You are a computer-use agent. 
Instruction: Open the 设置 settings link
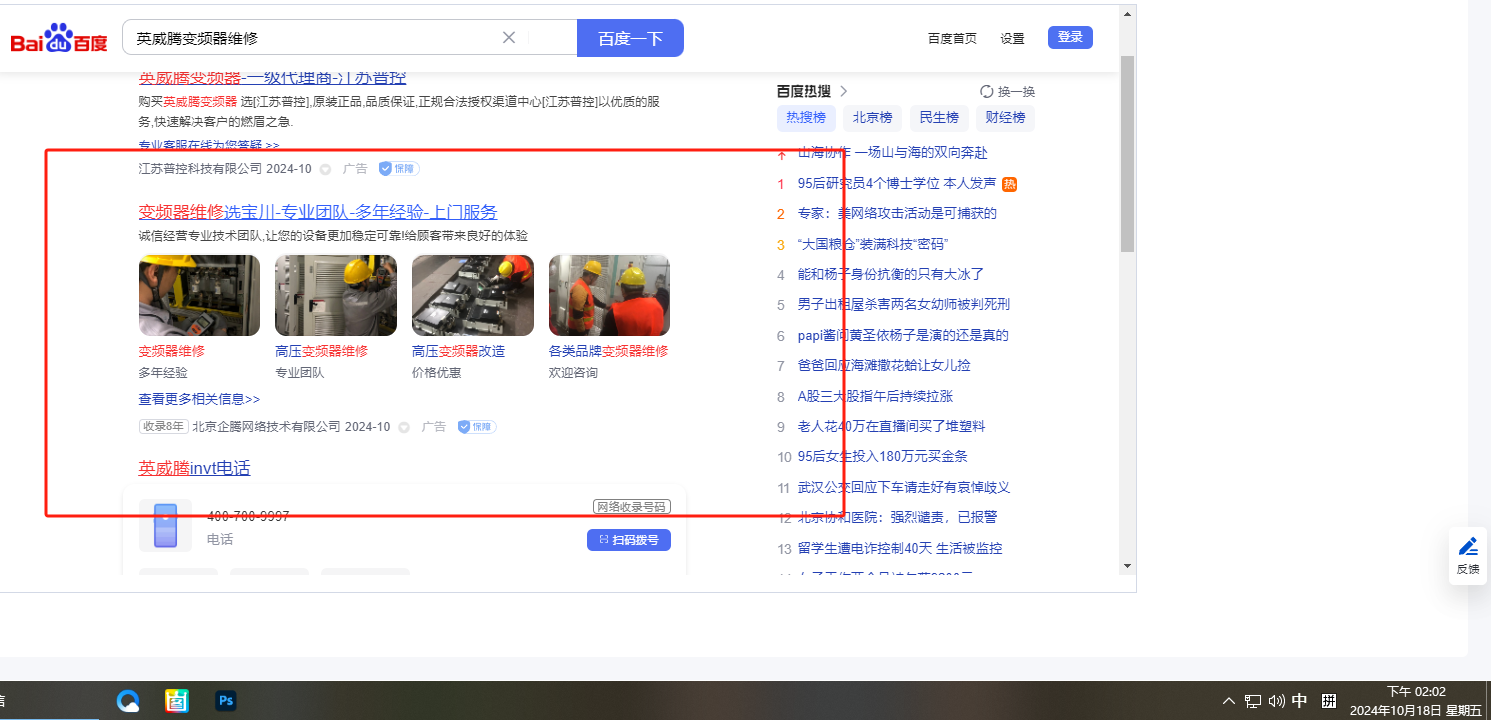[1012, 38]
